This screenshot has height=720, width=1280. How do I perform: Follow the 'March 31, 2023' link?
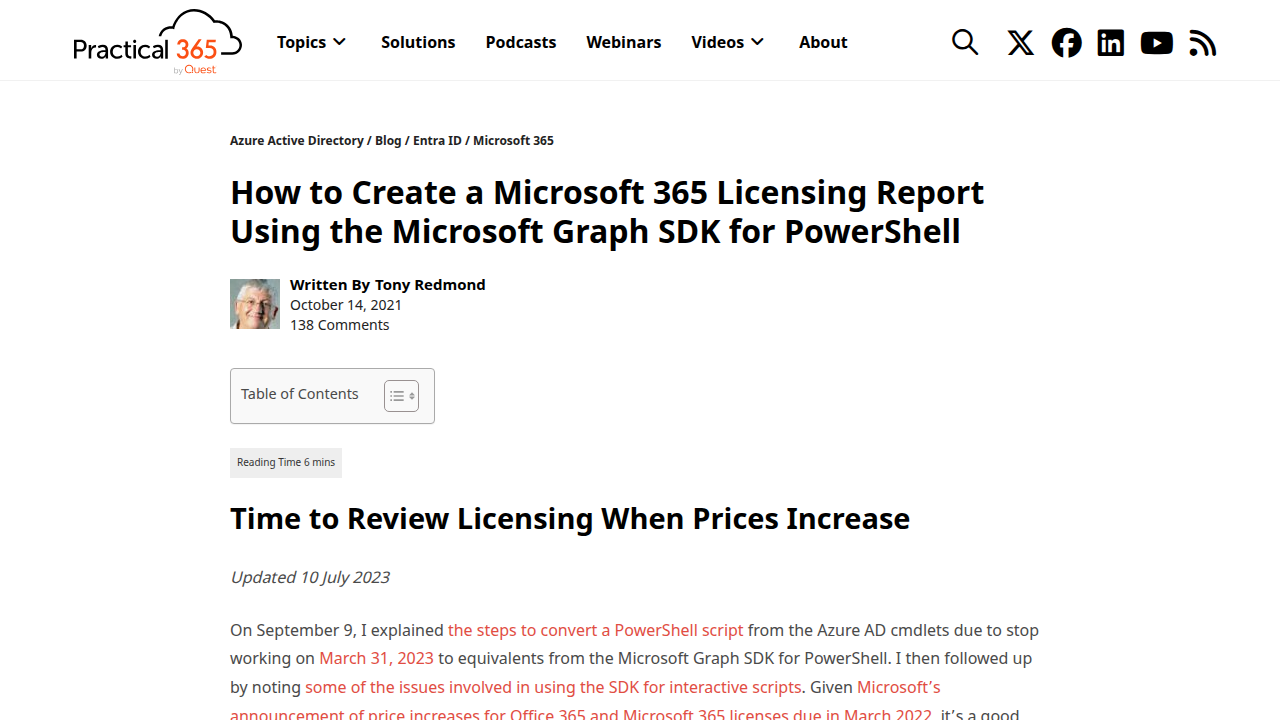(x=376, y=658)
